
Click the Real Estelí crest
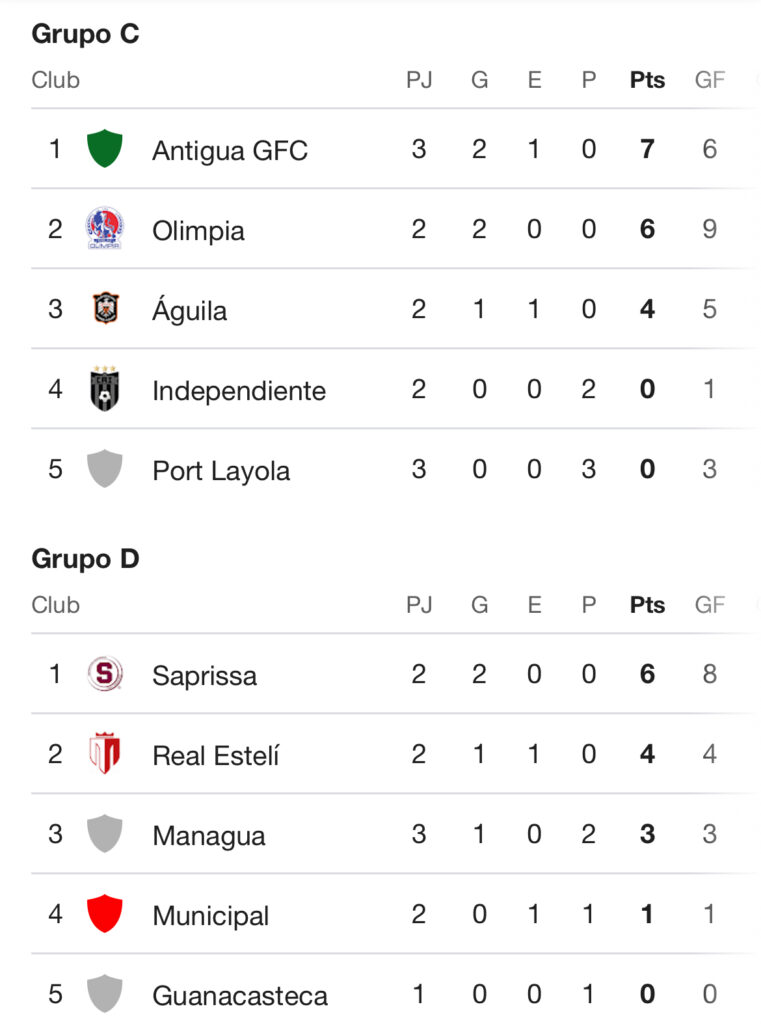[x=105, y=754]
